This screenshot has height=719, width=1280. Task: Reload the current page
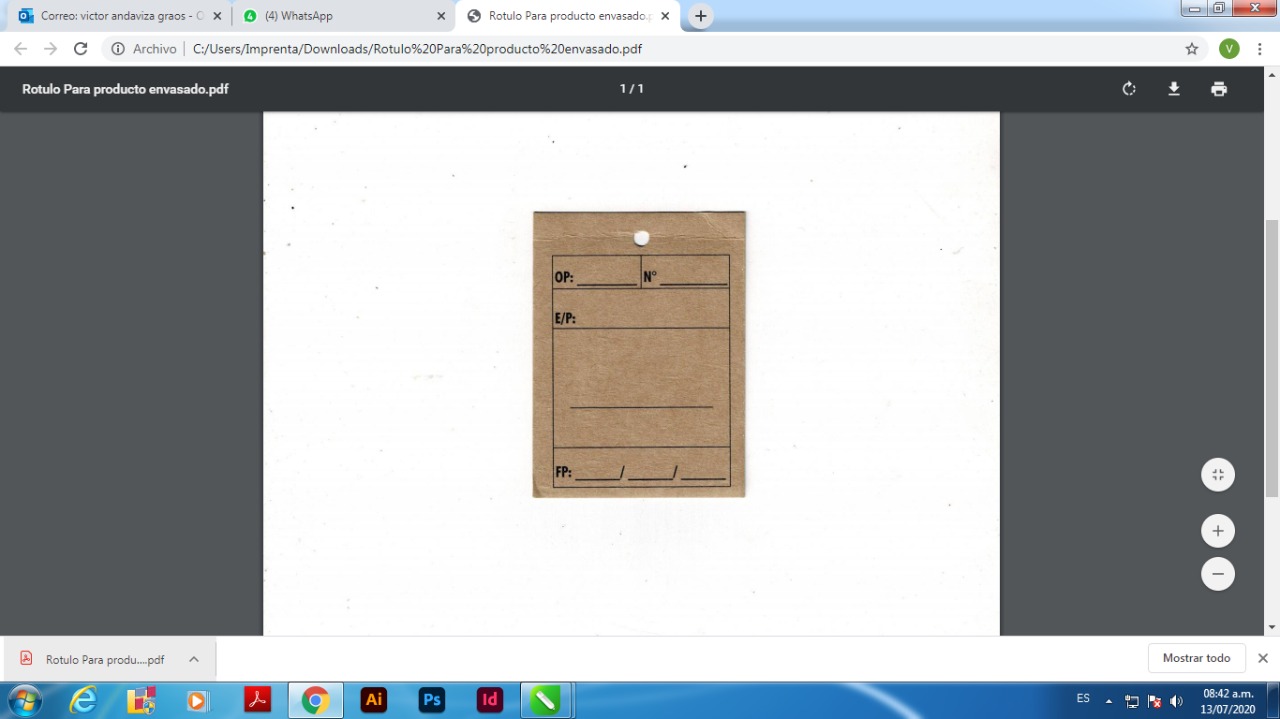[x=81, y=49]
